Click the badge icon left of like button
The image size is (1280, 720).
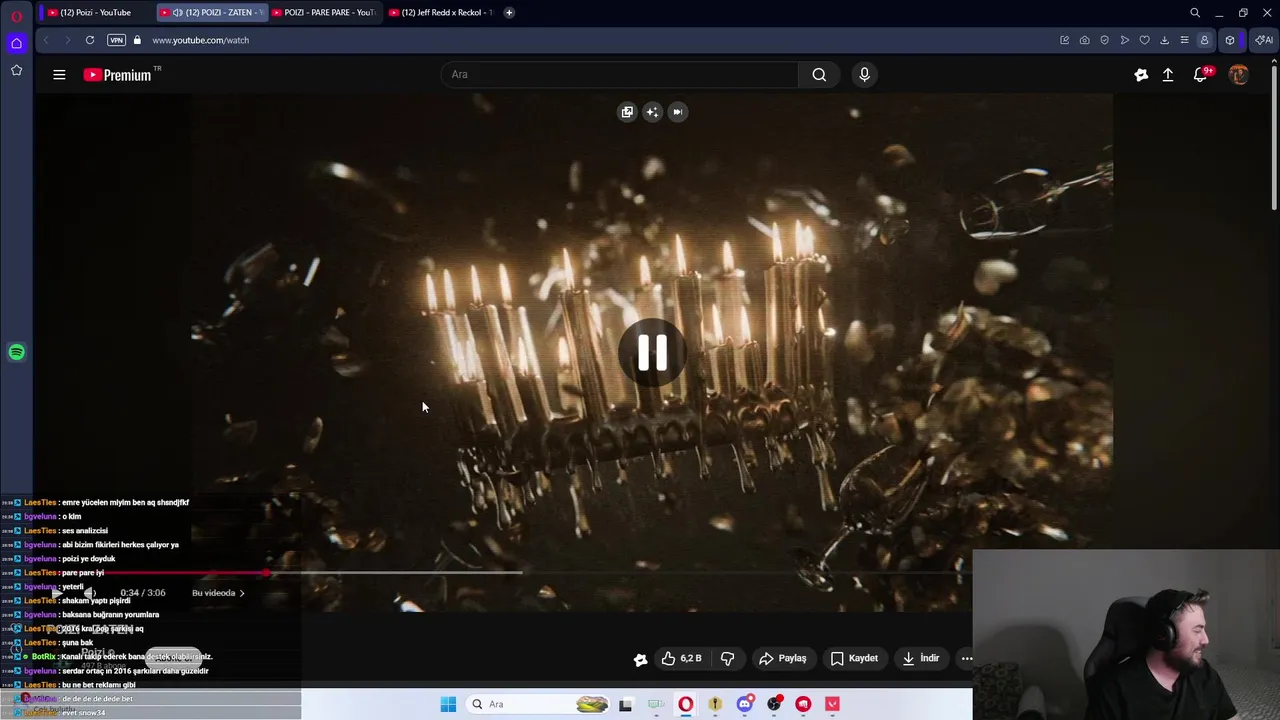click(x=640, y=659)
